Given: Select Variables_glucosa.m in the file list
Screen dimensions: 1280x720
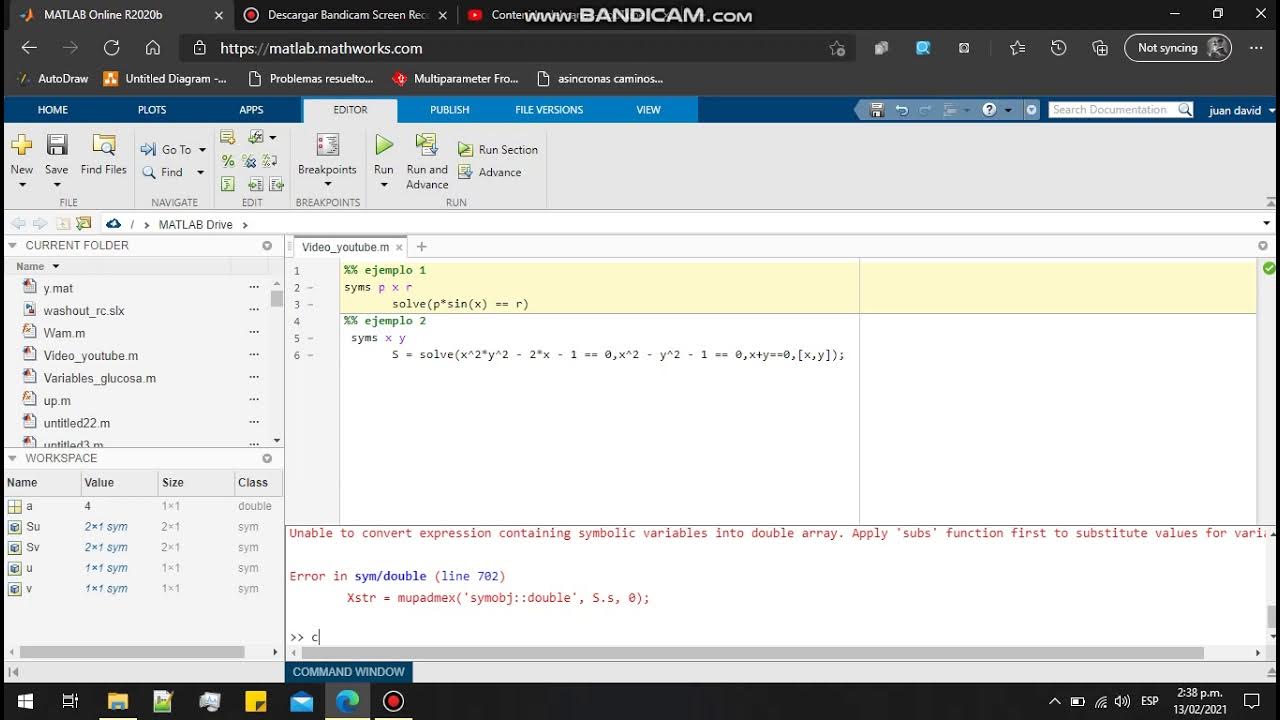Looking at the screenshot, I should point(100,378).
